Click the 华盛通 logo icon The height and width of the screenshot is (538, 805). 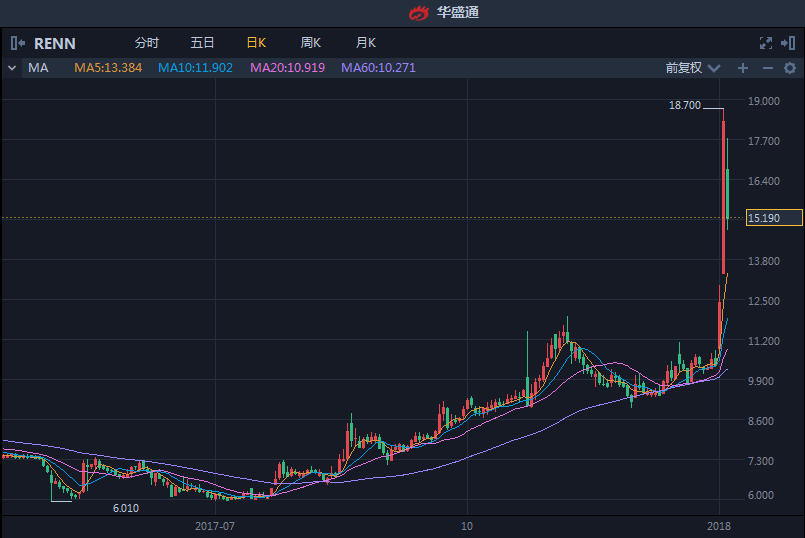(x=418, y=13)
